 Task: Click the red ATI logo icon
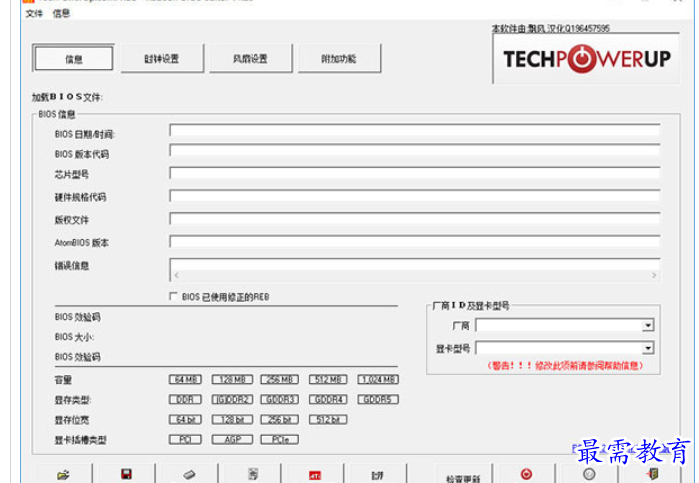click(x=315, y=476)
